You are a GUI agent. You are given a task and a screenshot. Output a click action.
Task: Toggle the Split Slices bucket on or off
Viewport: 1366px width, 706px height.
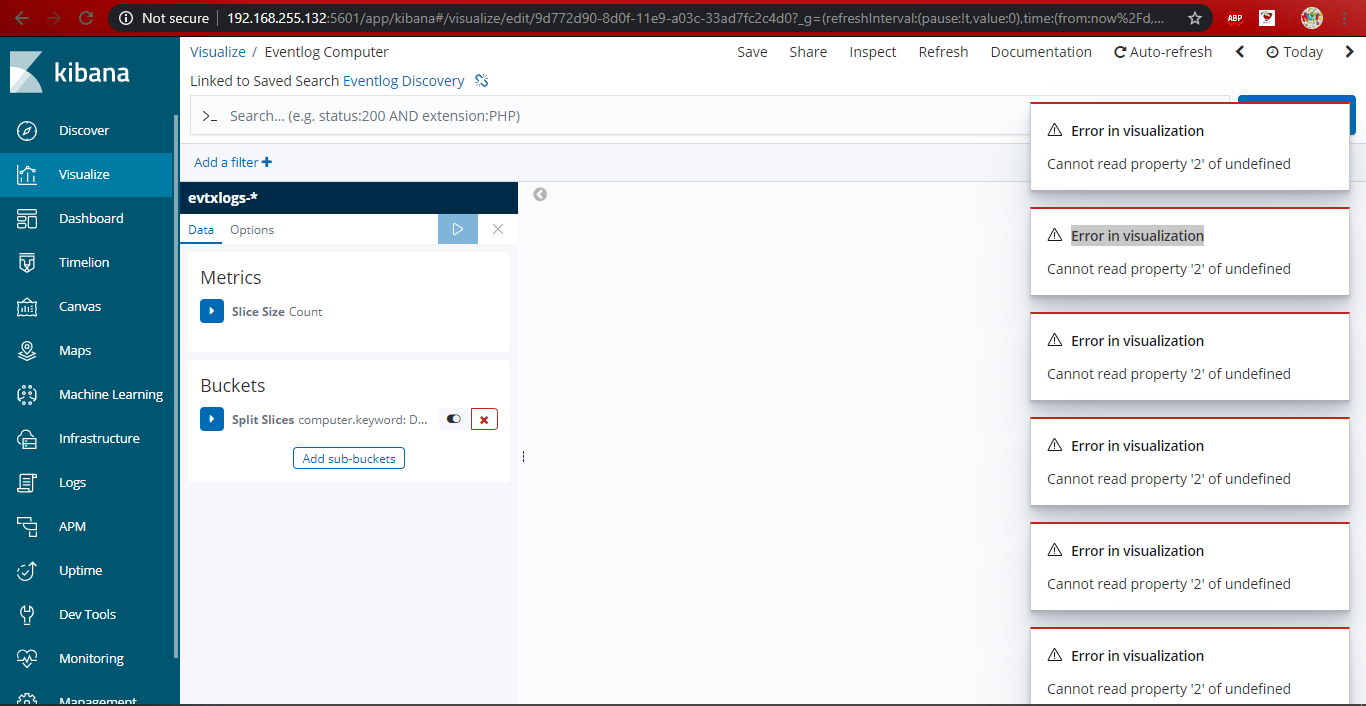tap(453, 419)
